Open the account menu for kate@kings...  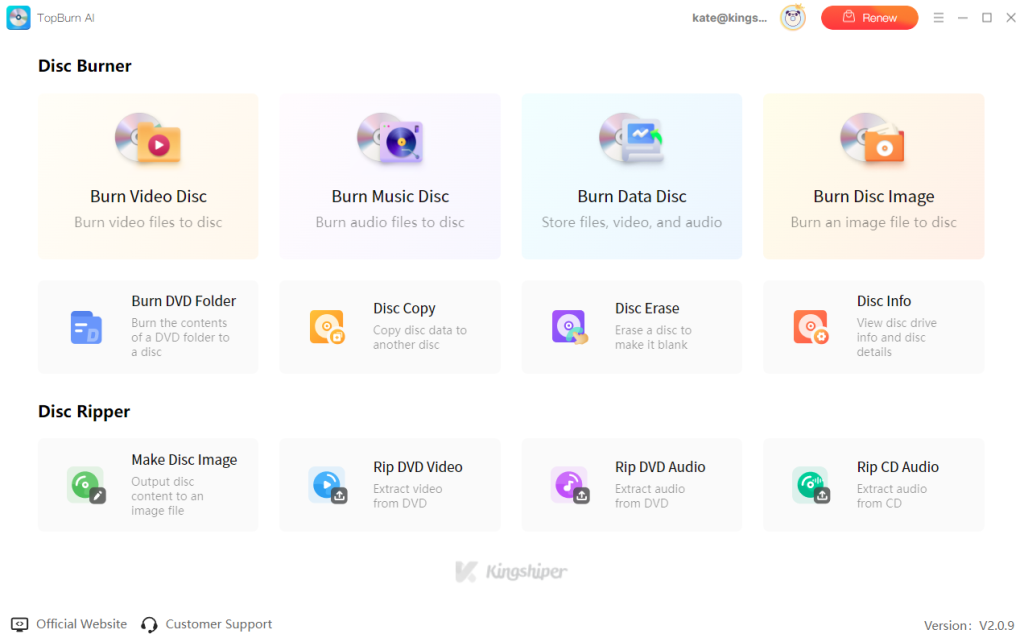tap(729, 17)
